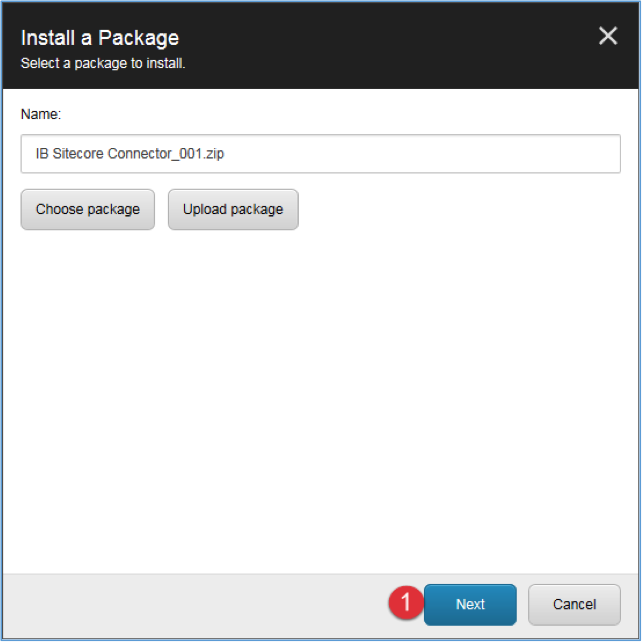Open the Choose package browser
This screenshot has height=642, width=642.
click(x=88, y=209)
